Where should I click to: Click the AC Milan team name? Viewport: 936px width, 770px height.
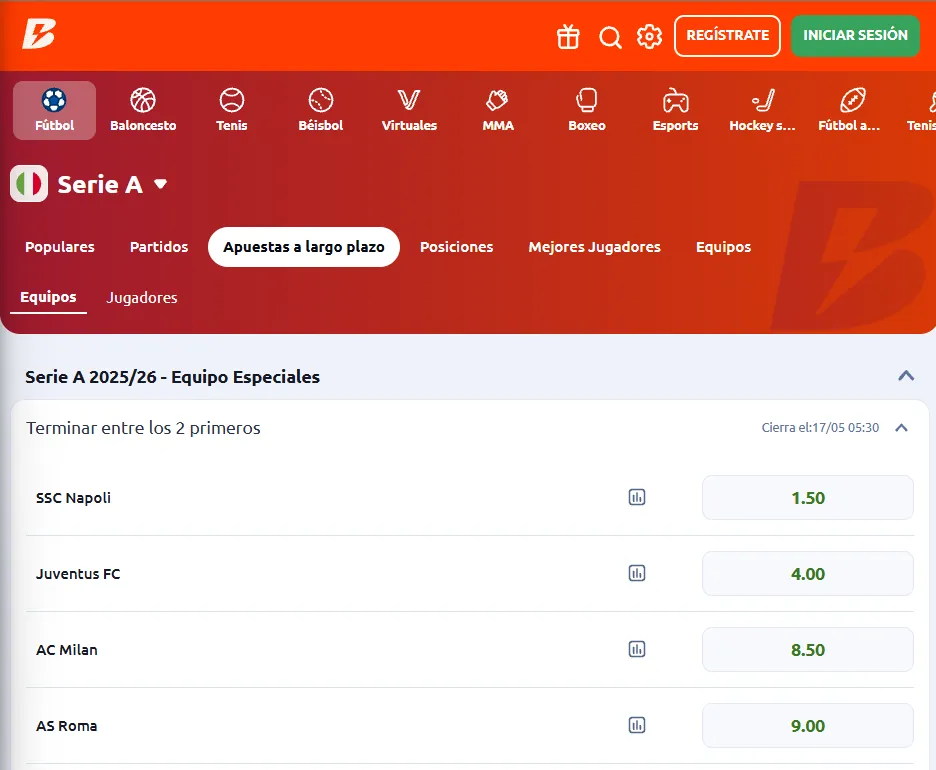coord(67,649)
